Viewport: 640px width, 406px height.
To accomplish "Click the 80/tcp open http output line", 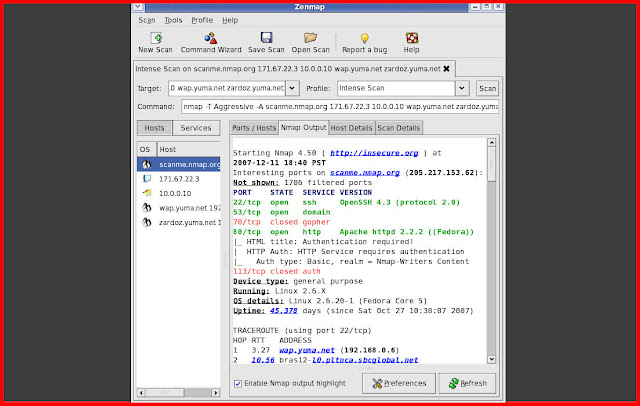I will [353, 232].
